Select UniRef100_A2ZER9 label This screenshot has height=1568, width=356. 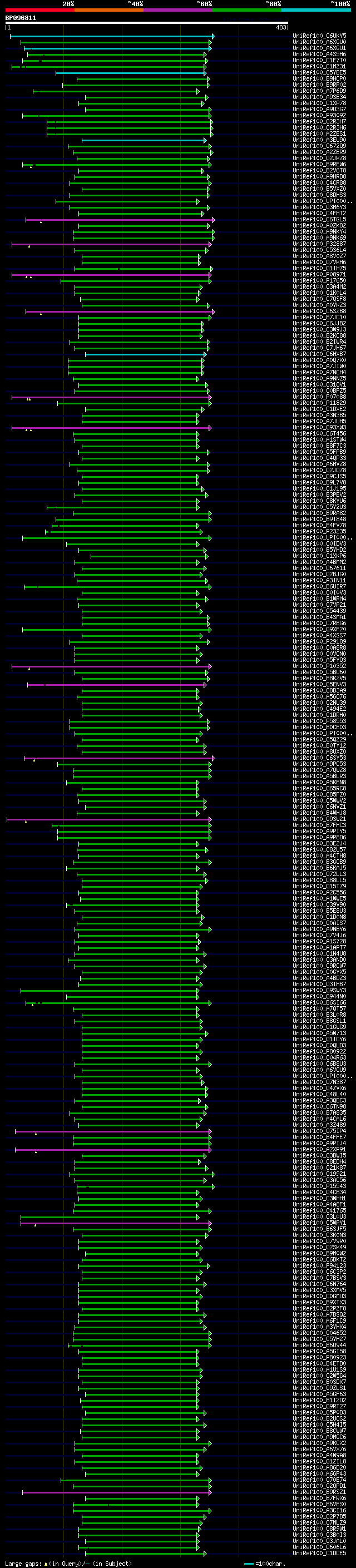pyautogui.click(x=319, y=152)
